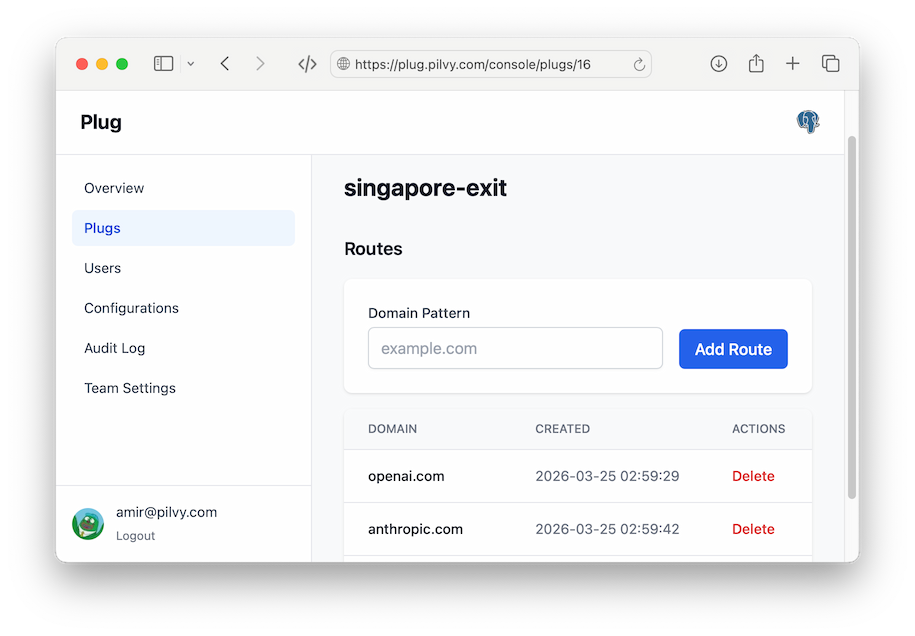Click the Domain Pattern input field
Viewport: 915px width, 636px height.
(x=515, y=348)
